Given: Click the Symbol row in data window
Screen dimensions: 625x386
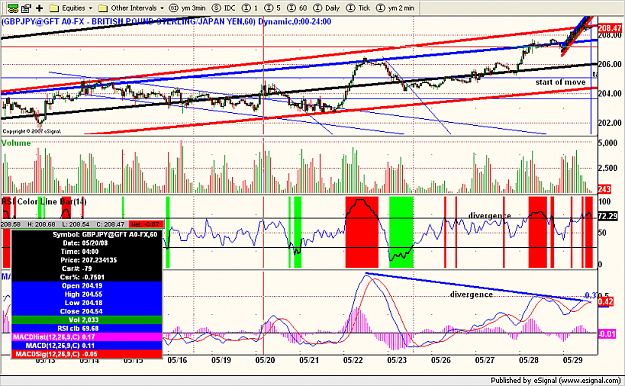Looking at the screenshot, I should [x=87, y=234].
